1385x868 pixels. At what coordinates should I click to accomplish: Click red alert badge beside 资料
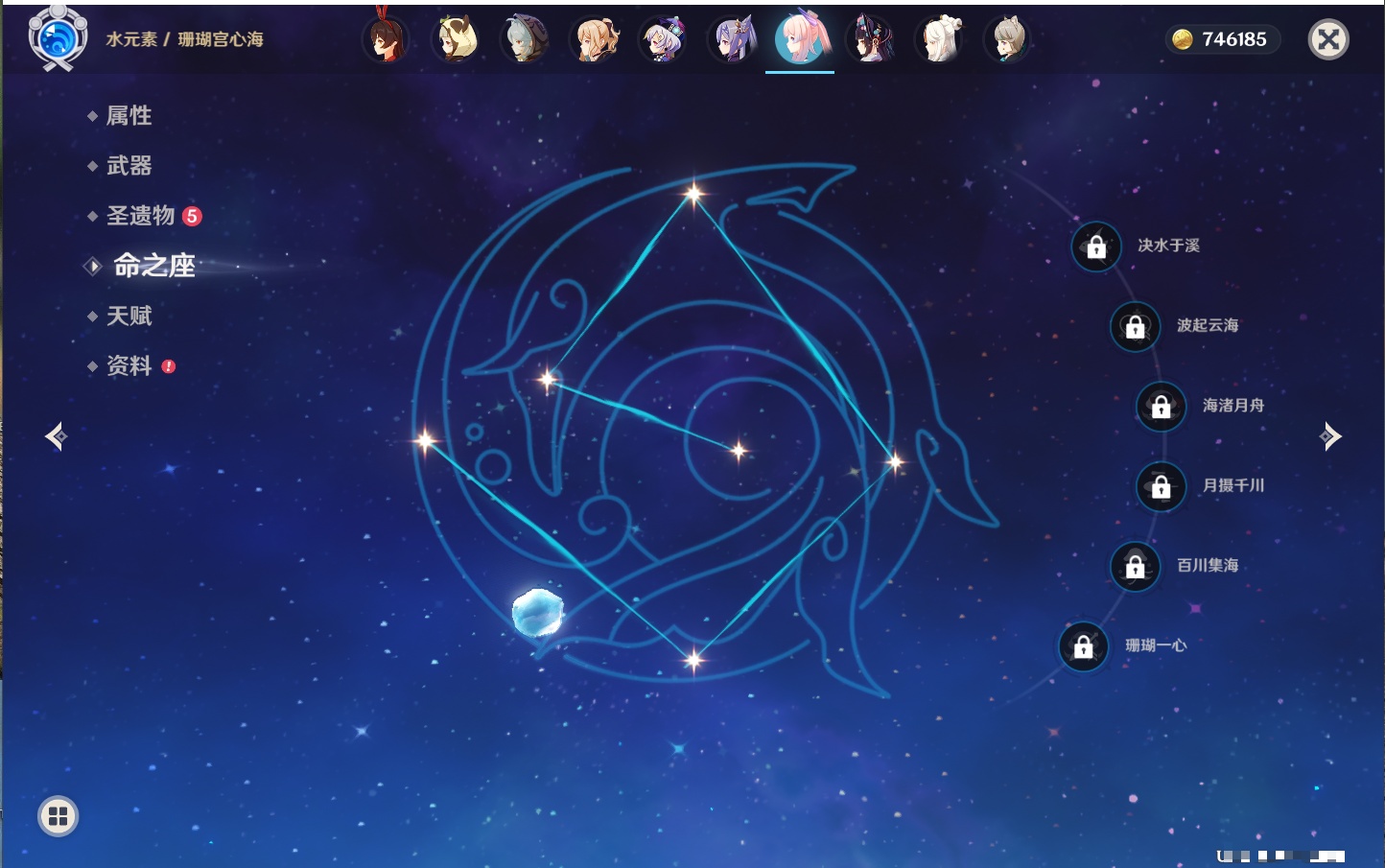(x=169, y=366)
